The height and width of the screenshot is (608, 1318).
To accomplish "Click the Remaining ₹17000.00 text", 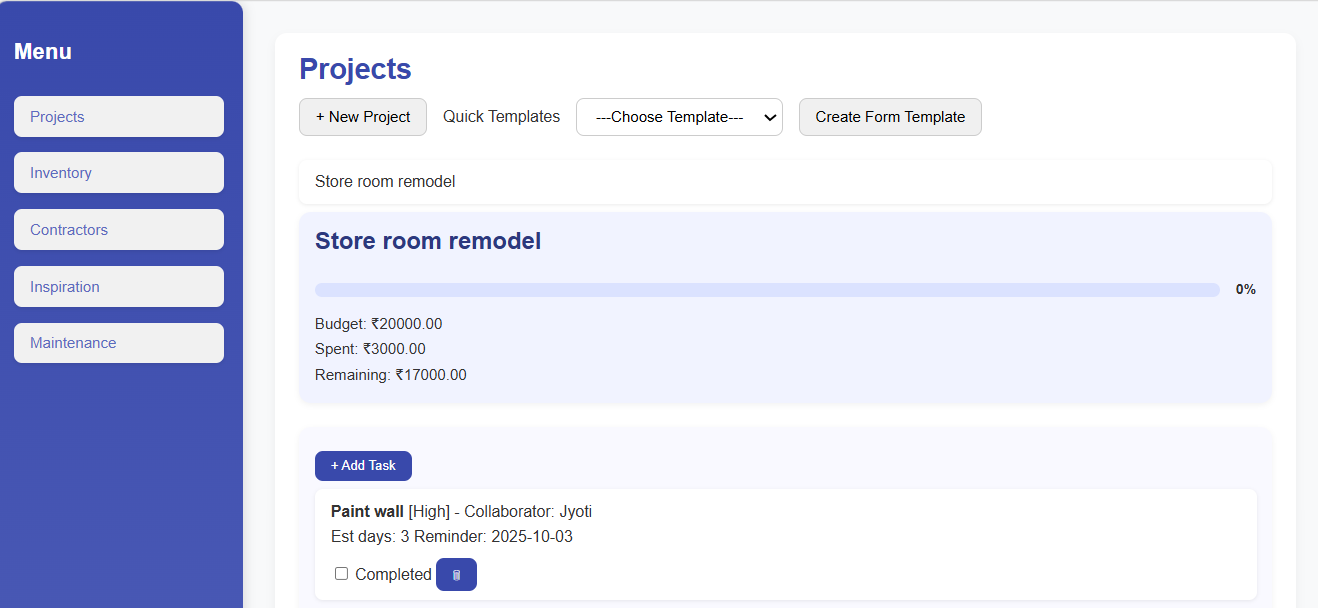I will click(390, 375).
